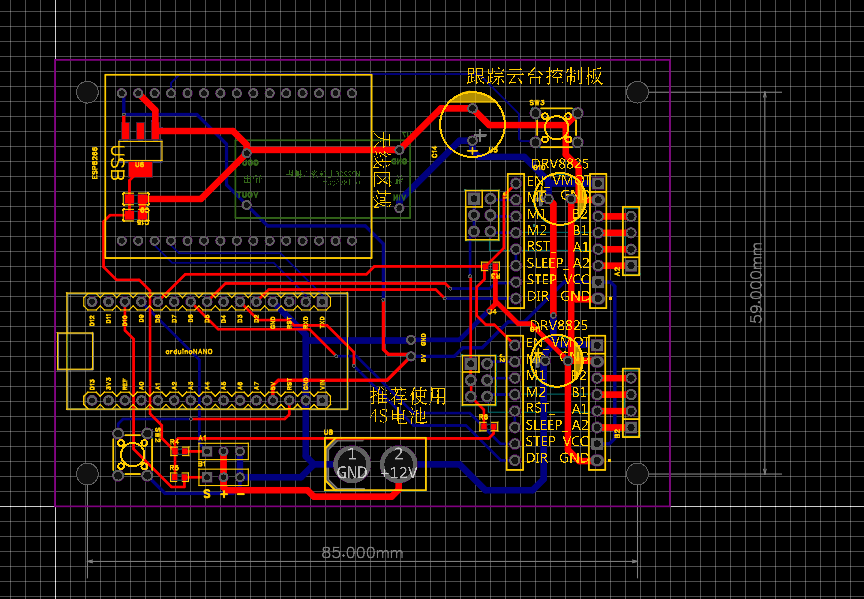Select the SW2 tactile switch footprint
This screenshot has height=599, width=864.
132,455
